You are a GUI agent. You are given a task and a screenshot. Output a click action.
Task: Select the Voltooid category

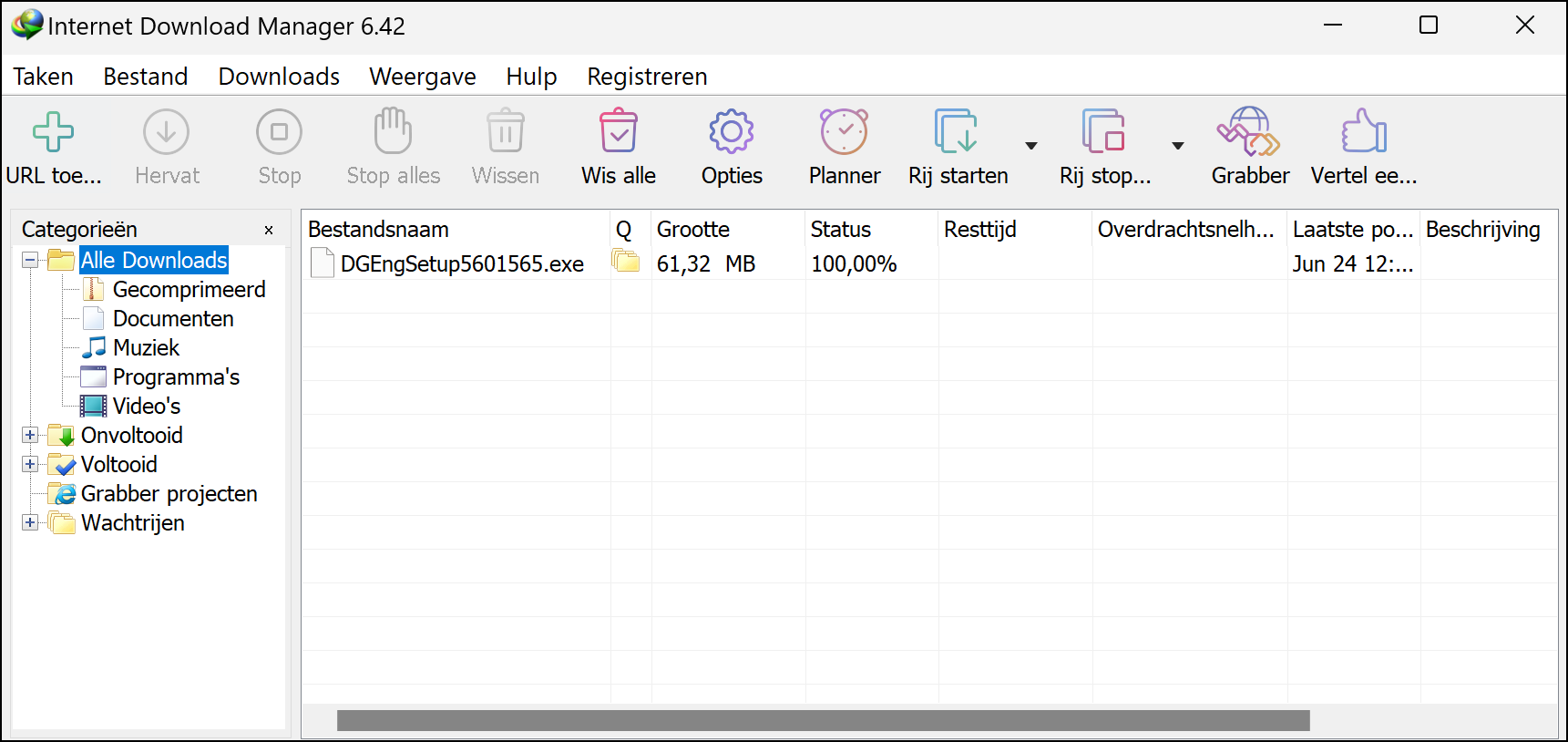click(118, 465)
